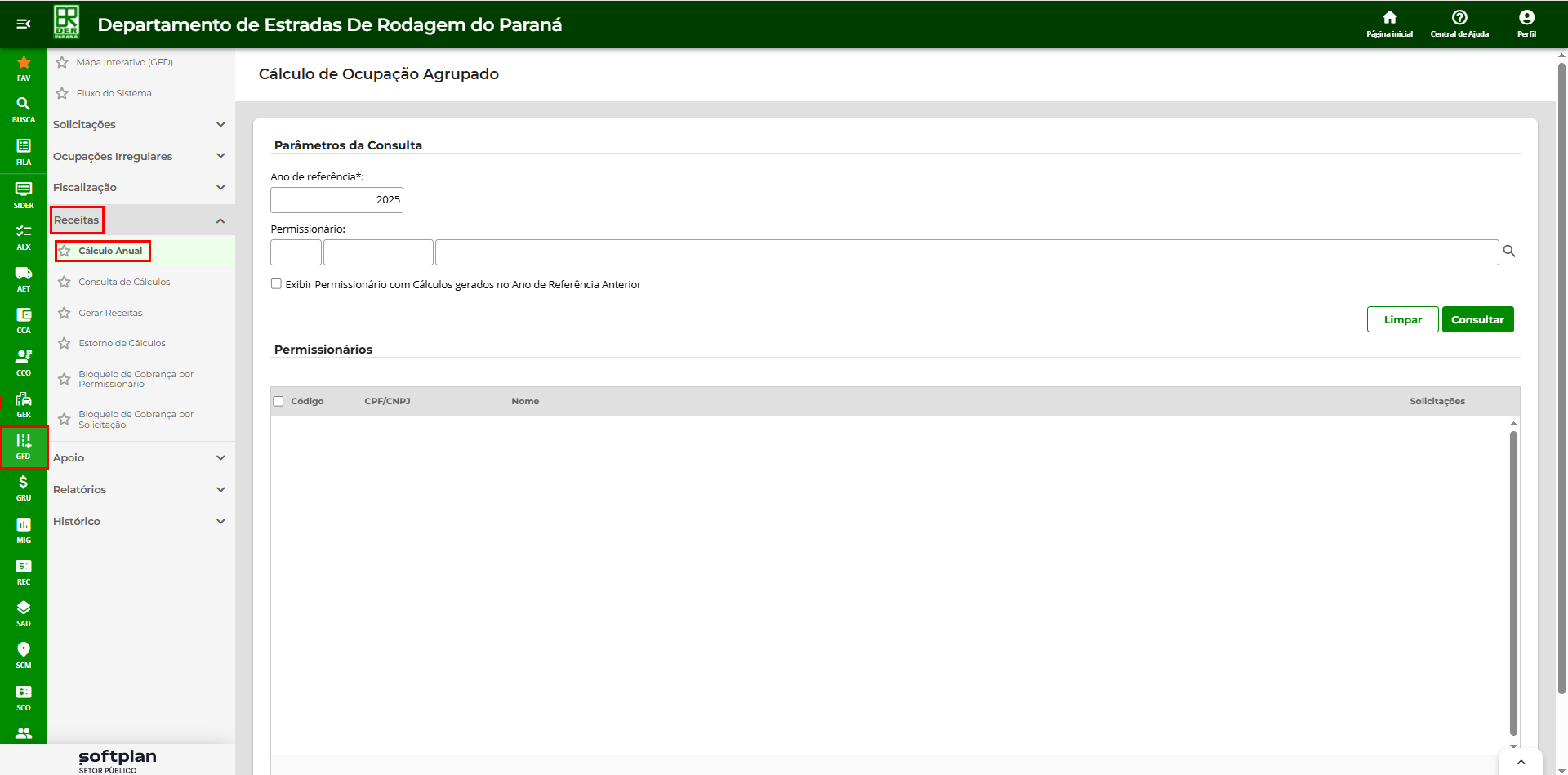Expand the Apoio section

click(x=140, y=457)
